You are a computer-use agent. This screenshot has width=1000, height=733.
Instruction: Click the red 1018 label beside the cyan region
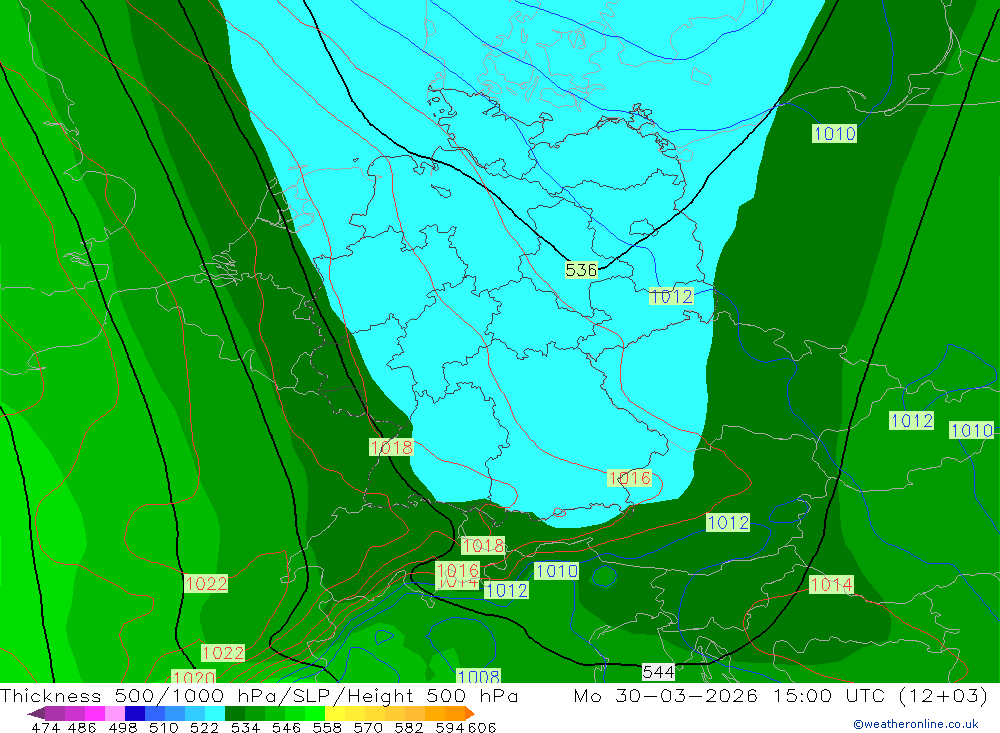[x=391, y=447]
